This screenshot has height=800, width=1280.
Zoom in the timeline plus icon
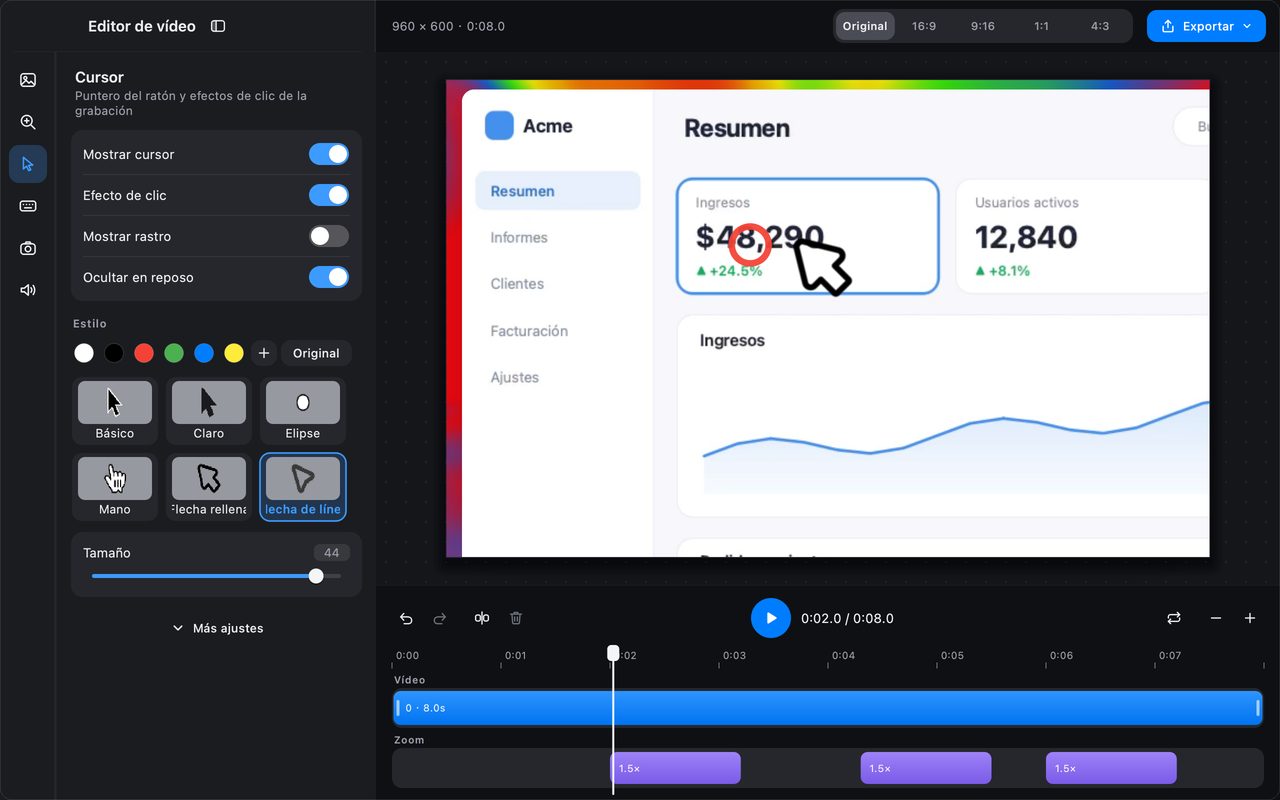tap(1250, 618)
